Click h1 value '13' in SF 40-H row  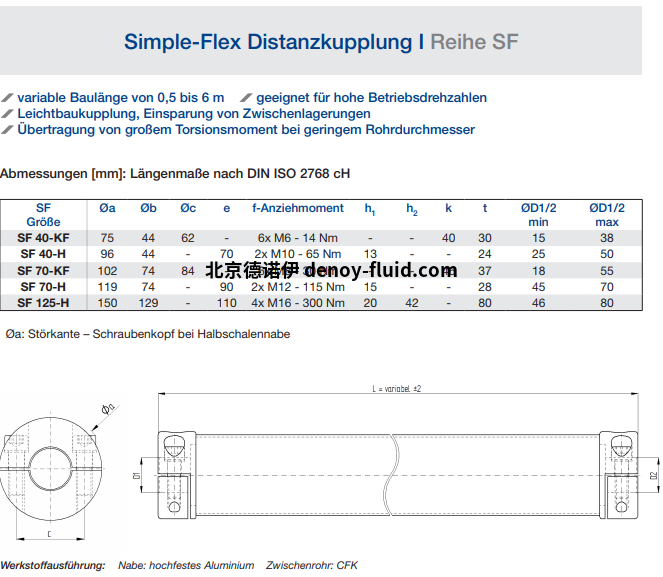click(370, 254)
